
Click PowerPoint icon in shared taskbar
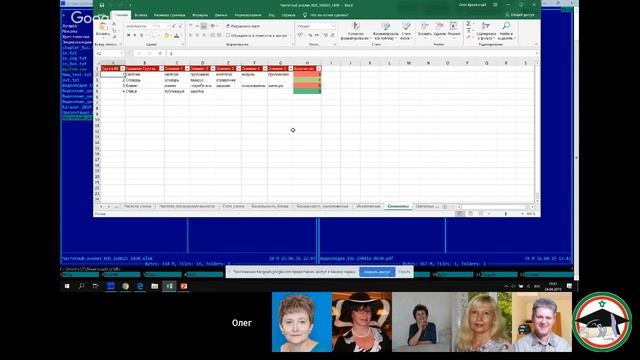tap(184, 286)
